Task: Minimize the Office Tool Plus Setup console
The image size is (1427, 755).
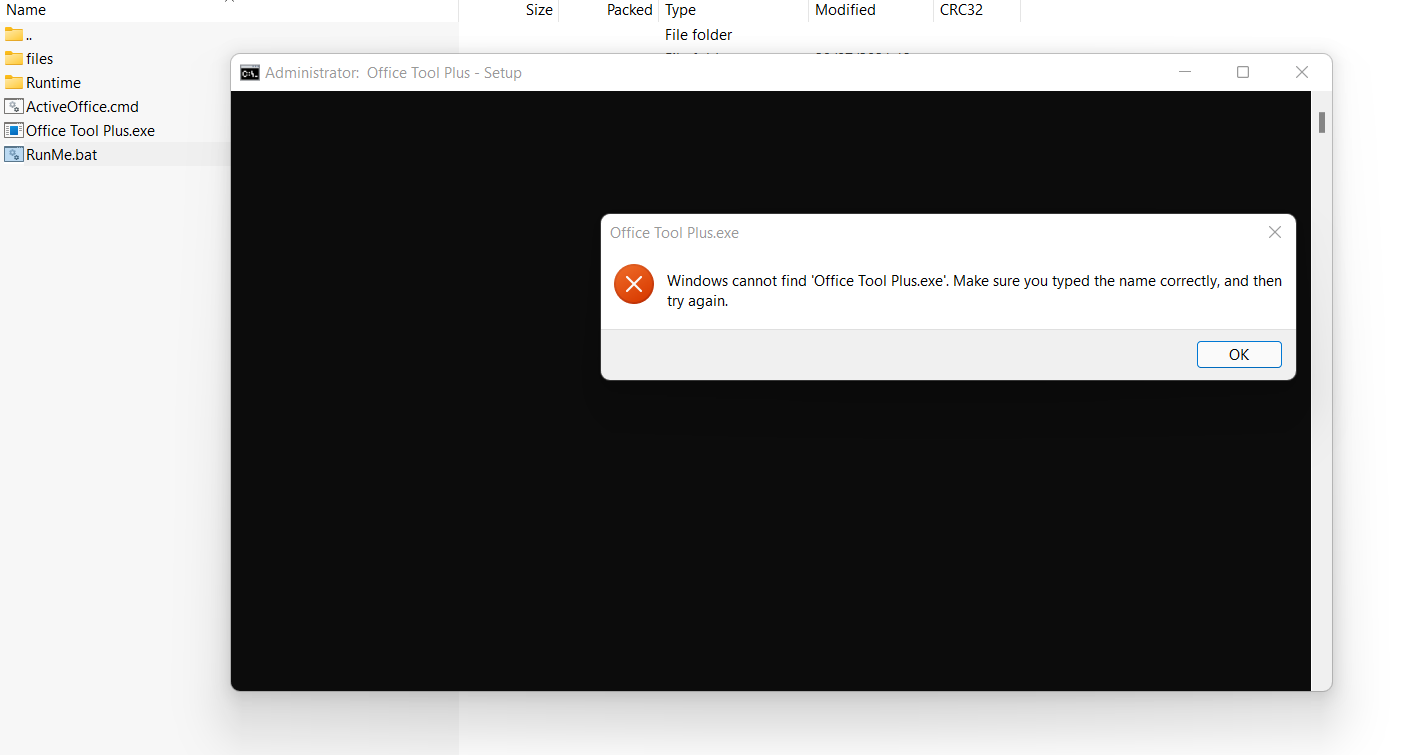Action: click(x=1185, y=72)
